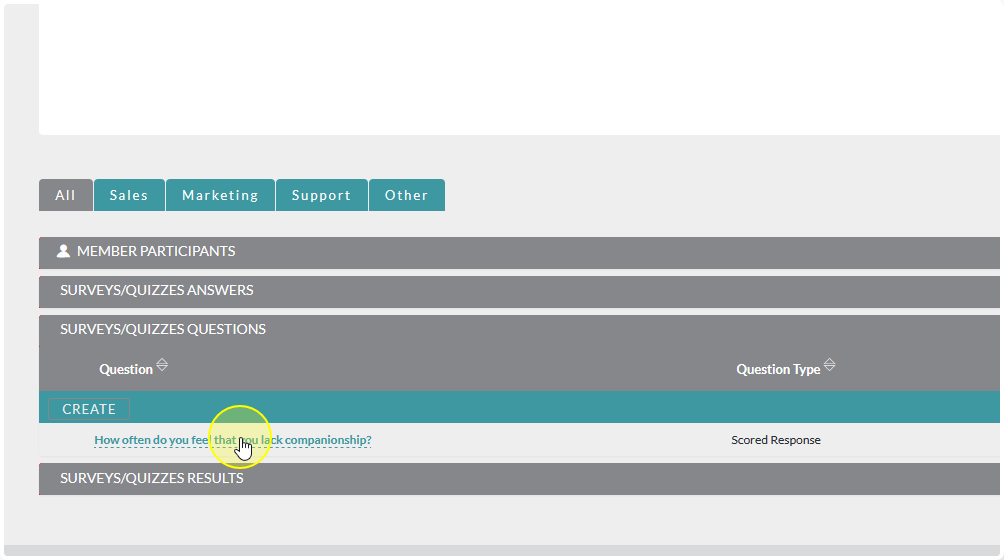
Task: Sort by Question Type arrows icon
Action: point(829,366)
